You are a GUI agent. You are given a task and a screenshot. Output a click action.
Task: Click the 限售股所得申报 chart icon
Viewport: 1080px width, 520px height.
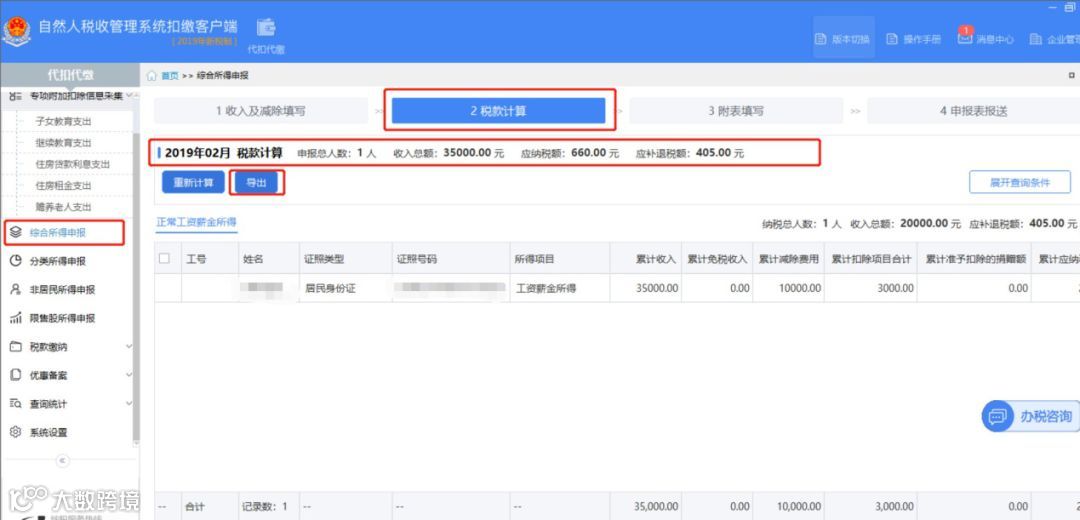(x=17, y=318)
